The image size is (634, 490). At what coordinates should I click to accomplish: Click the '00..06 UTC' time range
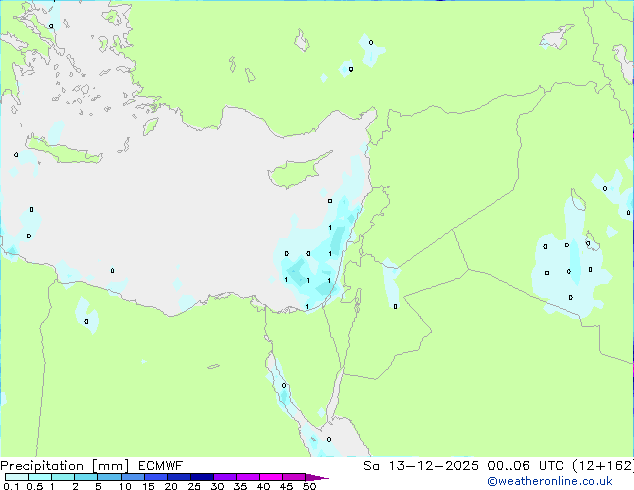tap(525, 466)
